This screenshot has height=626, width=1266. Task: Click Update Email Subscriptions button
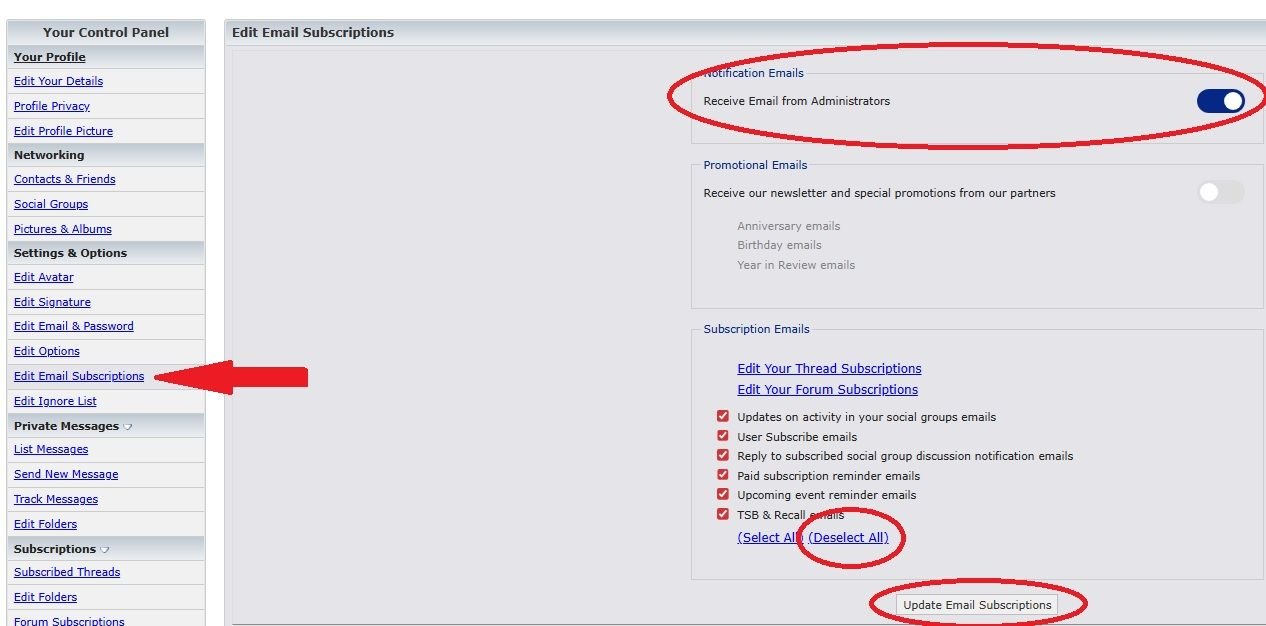click(x=977, y=605)
